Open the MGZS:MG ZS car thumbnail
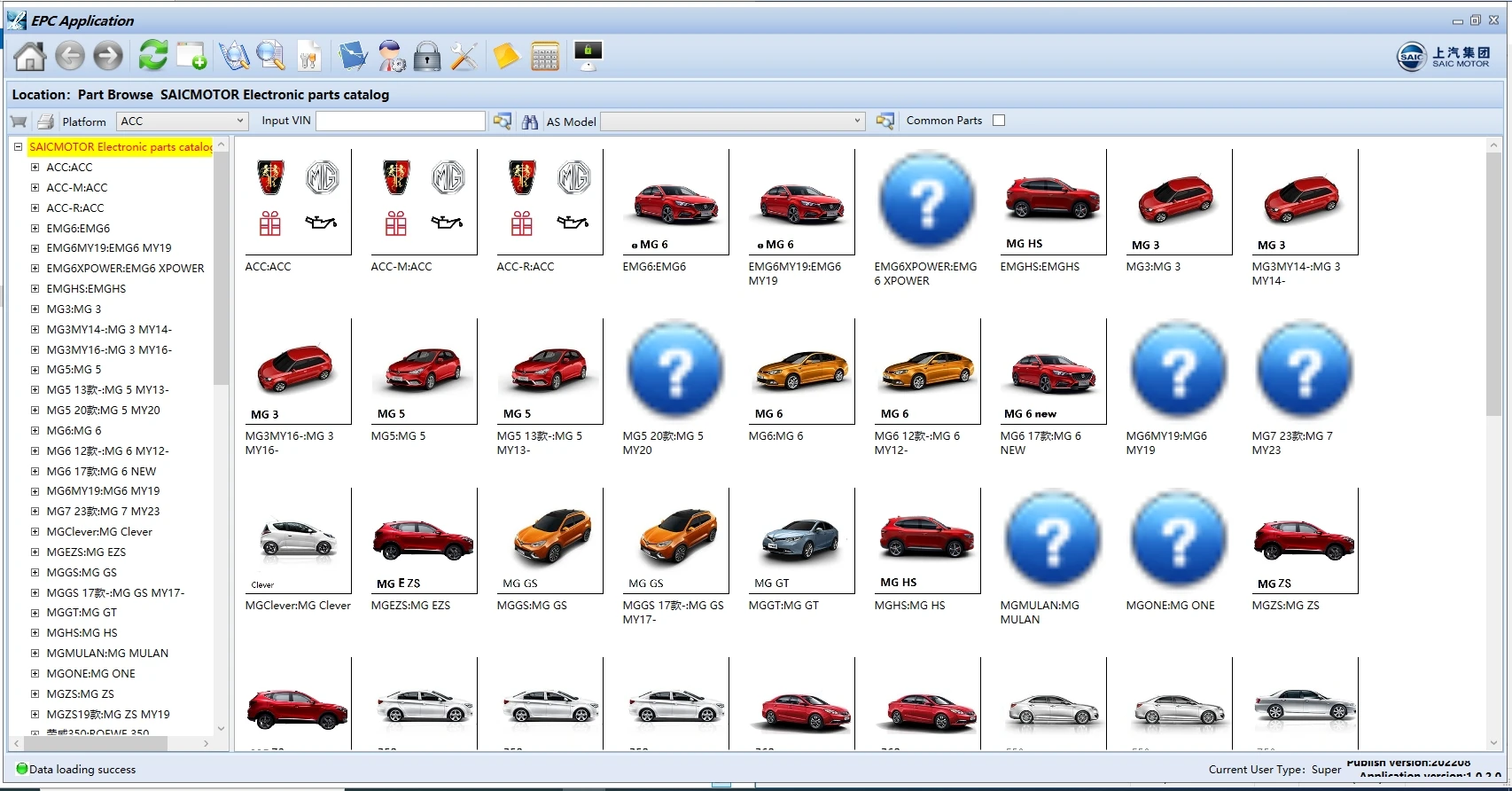1512x791 pixels. [x=1304, y=541]
